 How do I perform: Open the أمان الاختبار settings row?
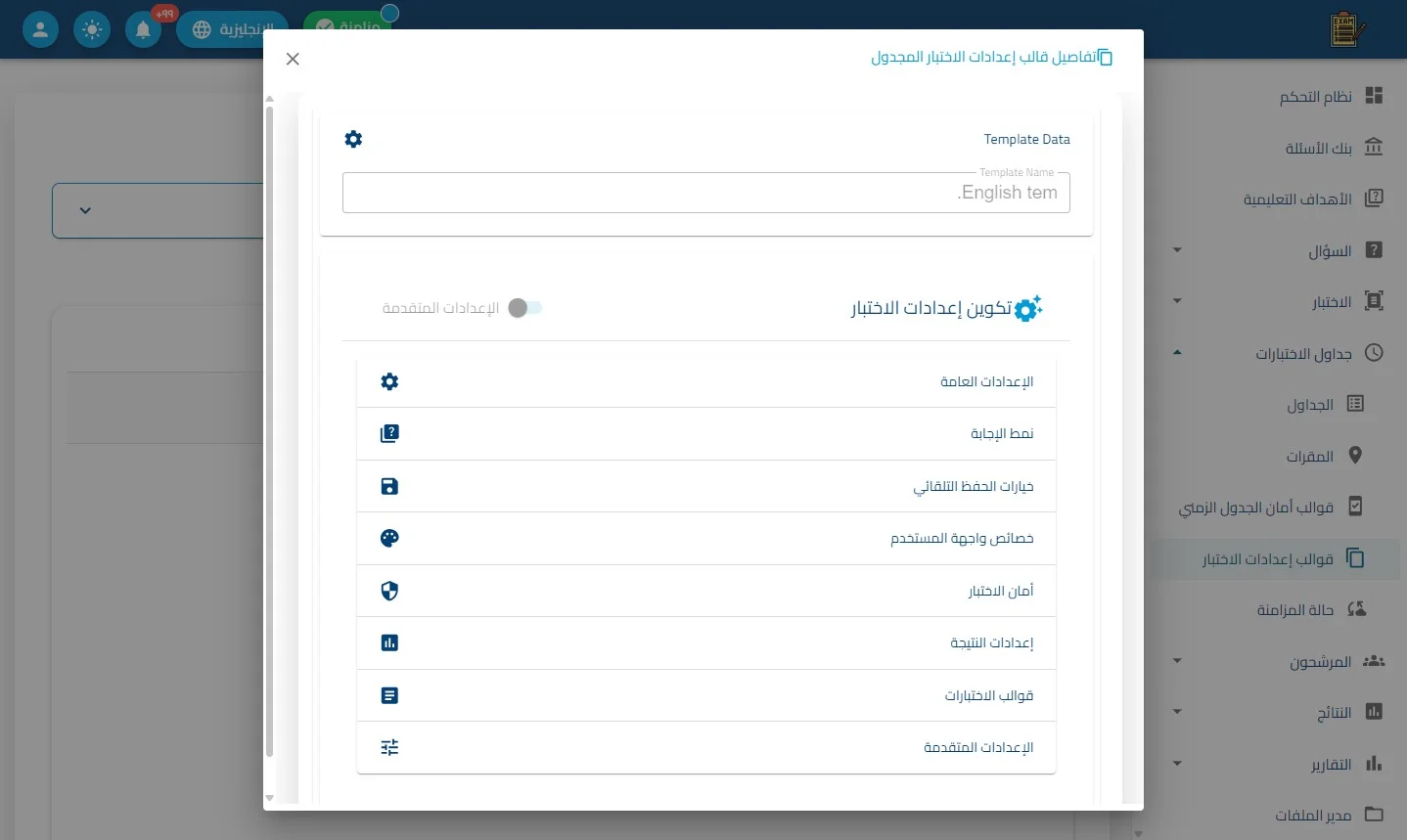pos(706,591)
